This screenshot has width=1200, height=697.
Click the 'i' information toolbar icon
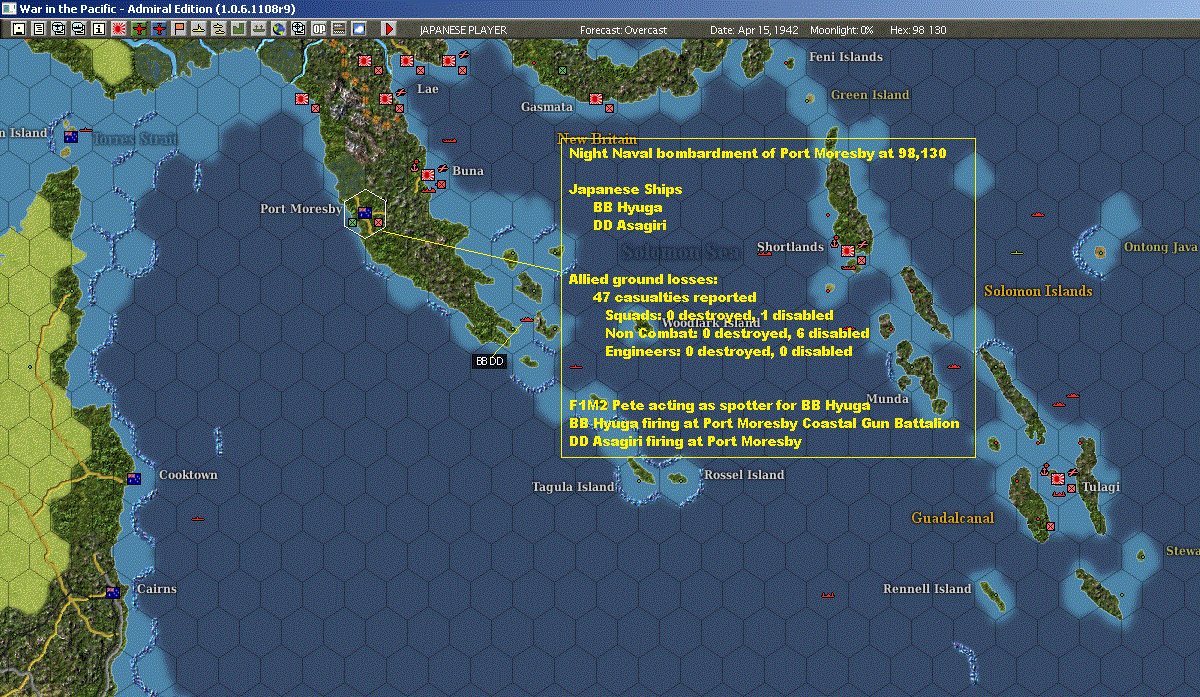pyautogui.click(x=98, y=29)
